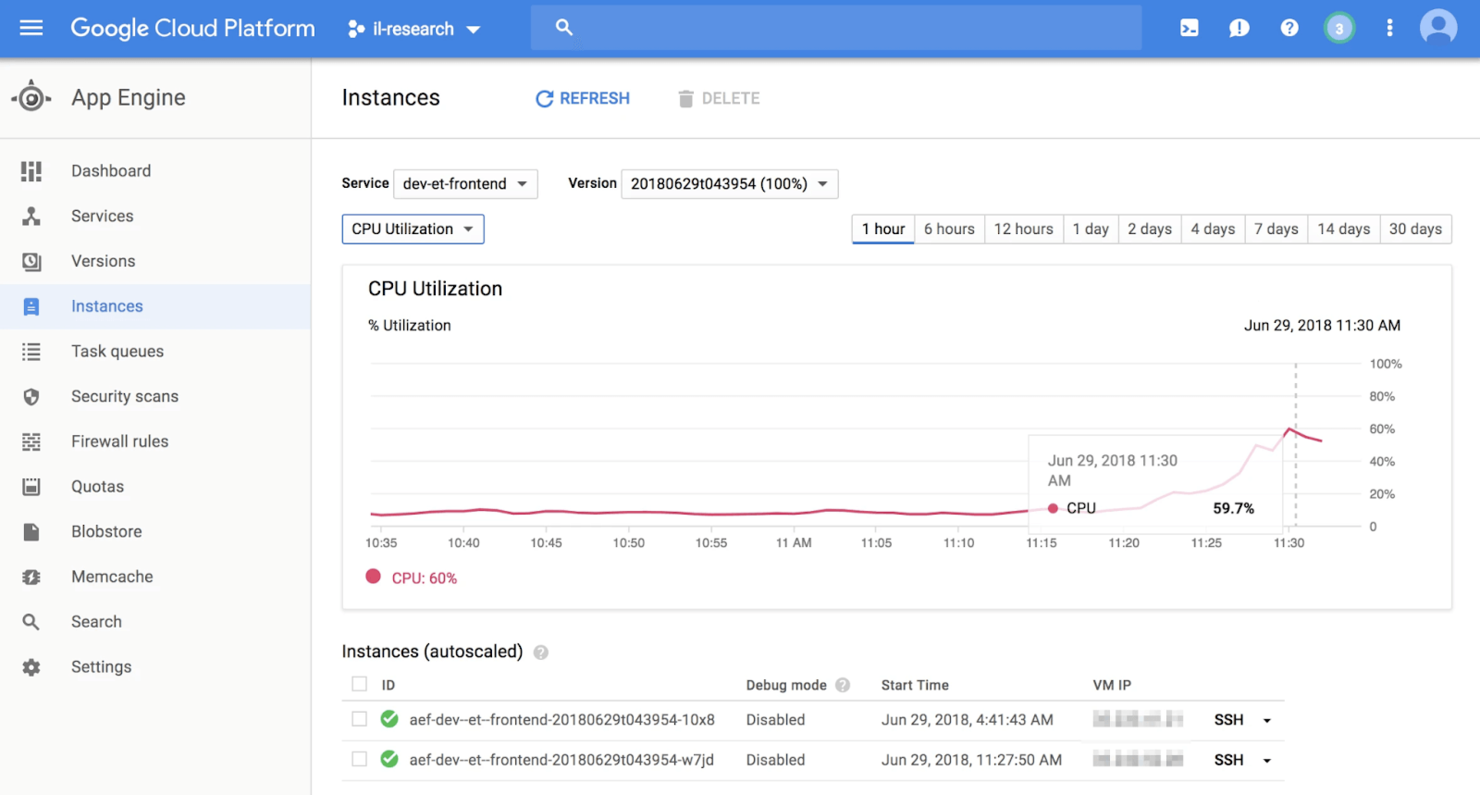Open the Memcache panel
Image resolution: width=1480 pixels, height=795 pixels.
coord(110,576)
